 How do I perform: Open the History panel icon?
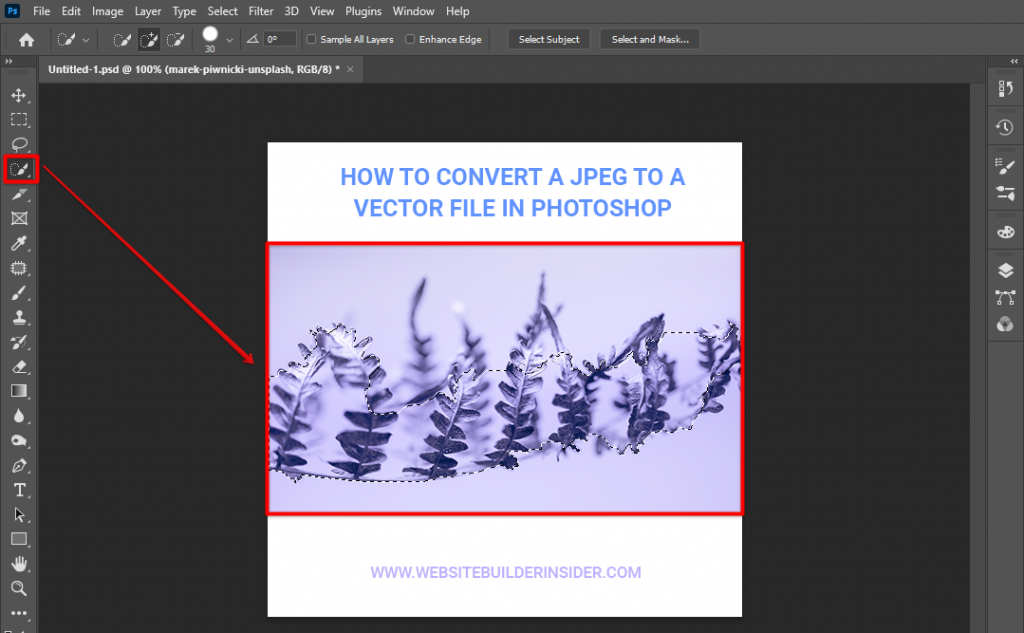1005,127
